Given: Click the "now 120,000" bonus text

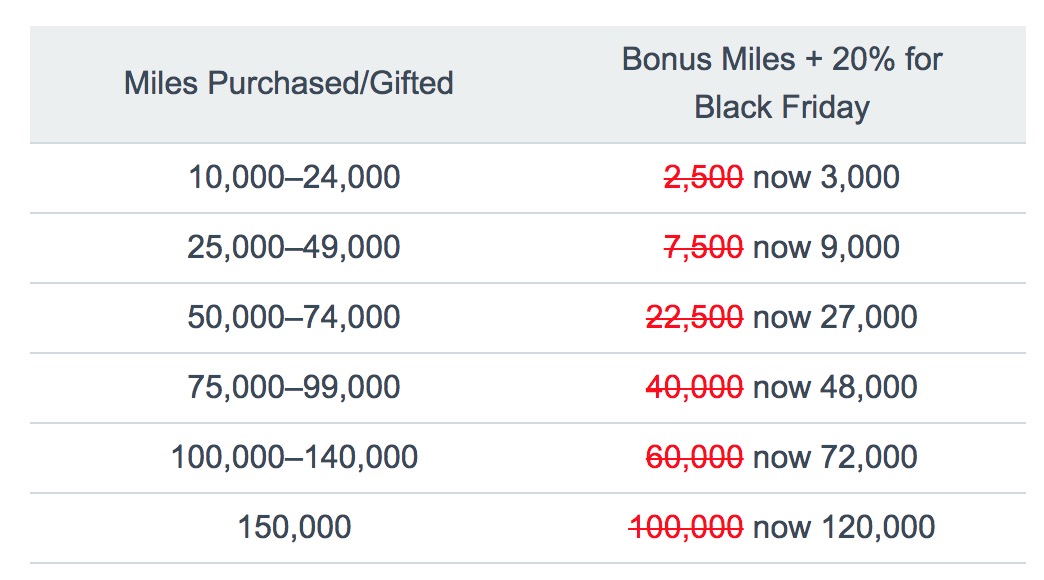Looking at the screenshot, I should pos(844,527).
